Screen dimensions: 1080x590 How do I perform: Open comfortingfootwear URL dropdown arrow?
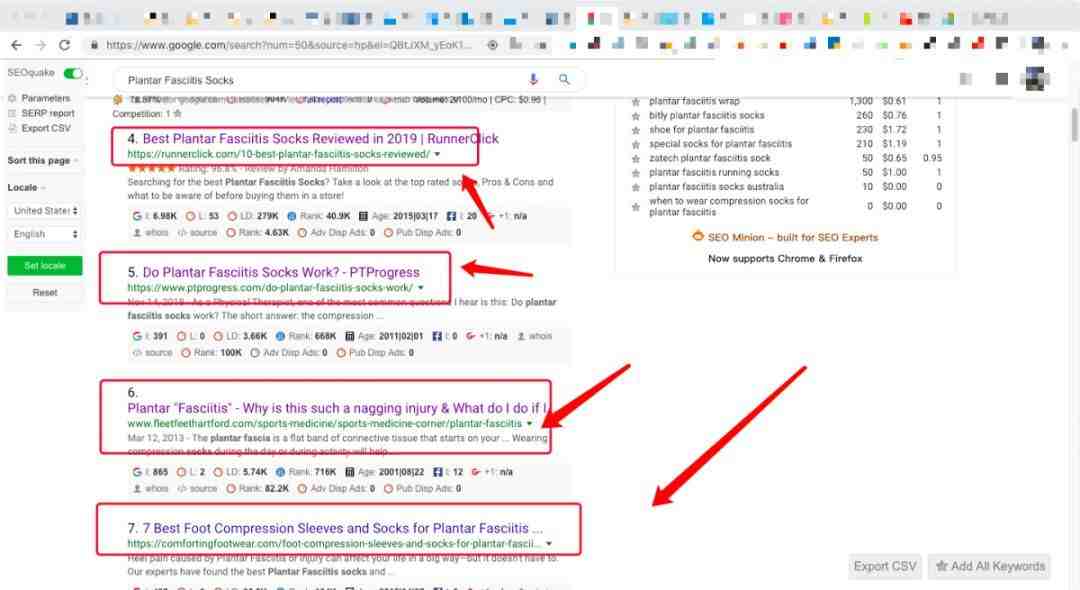[548, 544]
